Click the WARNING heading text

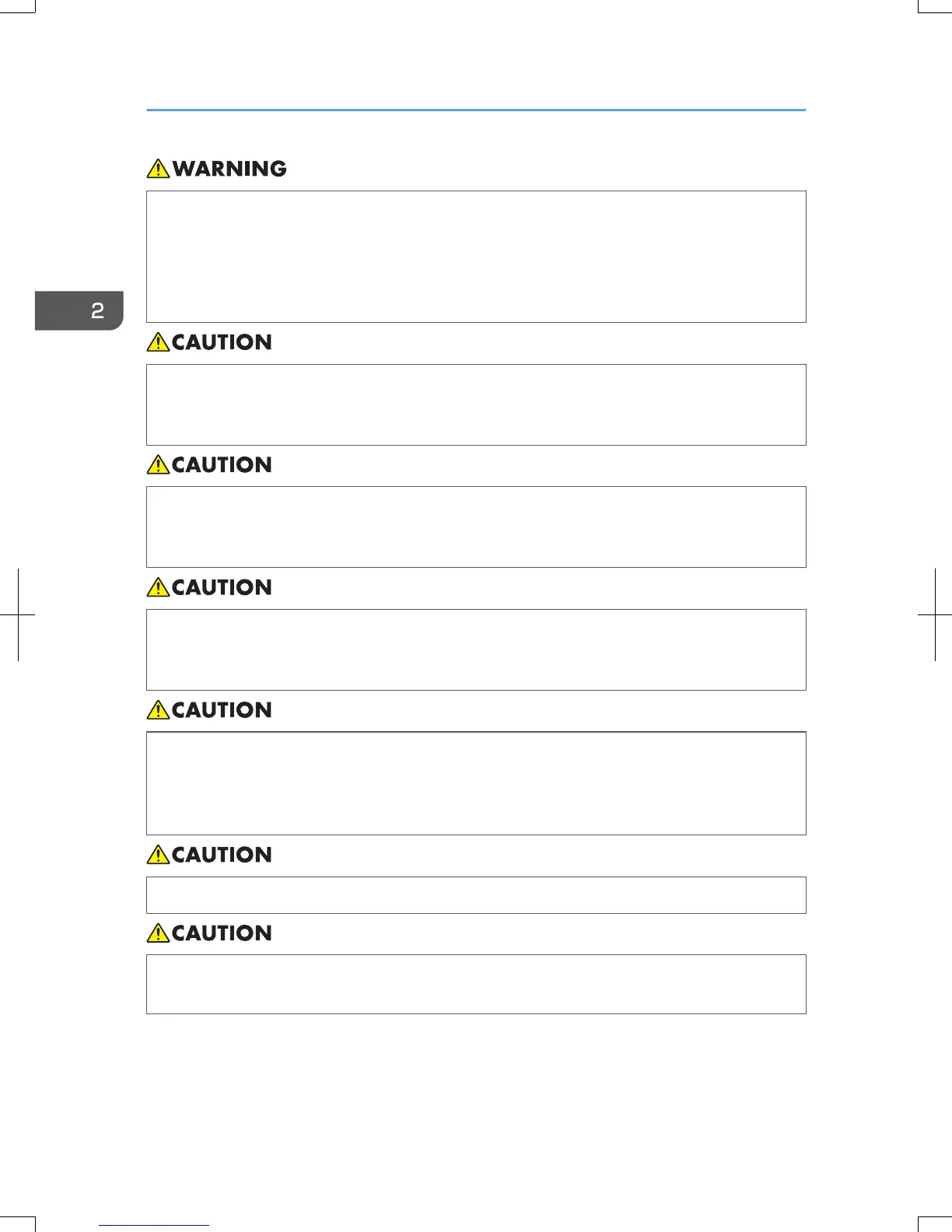coord(229,169)
